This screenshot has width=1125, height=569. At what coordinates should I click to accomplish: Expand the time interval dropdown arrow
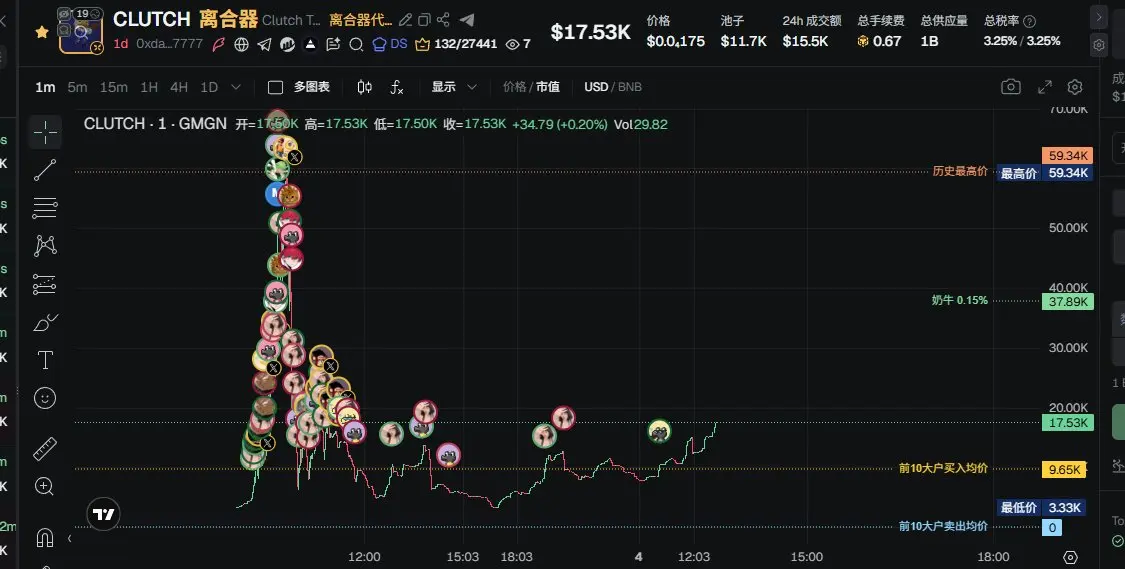click(x=235, y=88)
